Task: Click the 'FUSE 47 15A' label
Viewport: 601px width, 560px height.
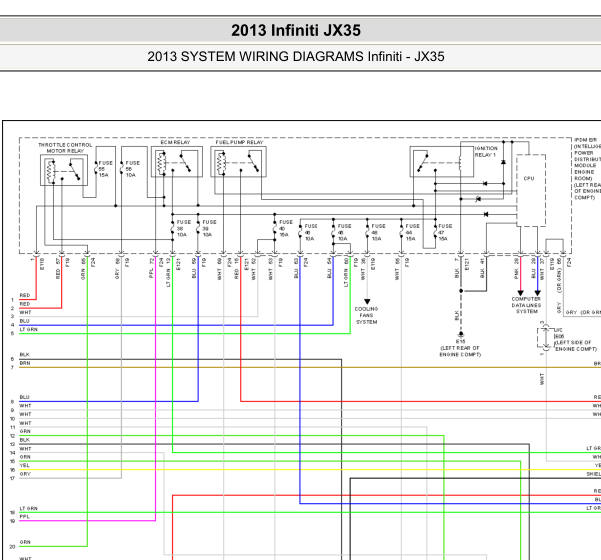Action: coord(445,232)
